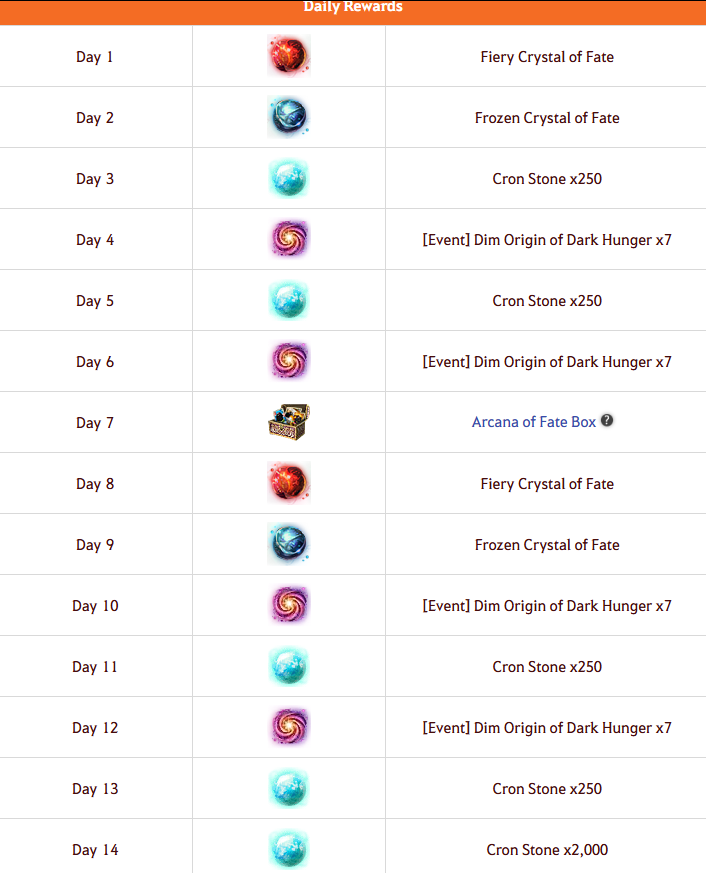Select the Day 14 Cron Stone icon
The height and width of the screenshot is (873, 706).
coord(288,849)
